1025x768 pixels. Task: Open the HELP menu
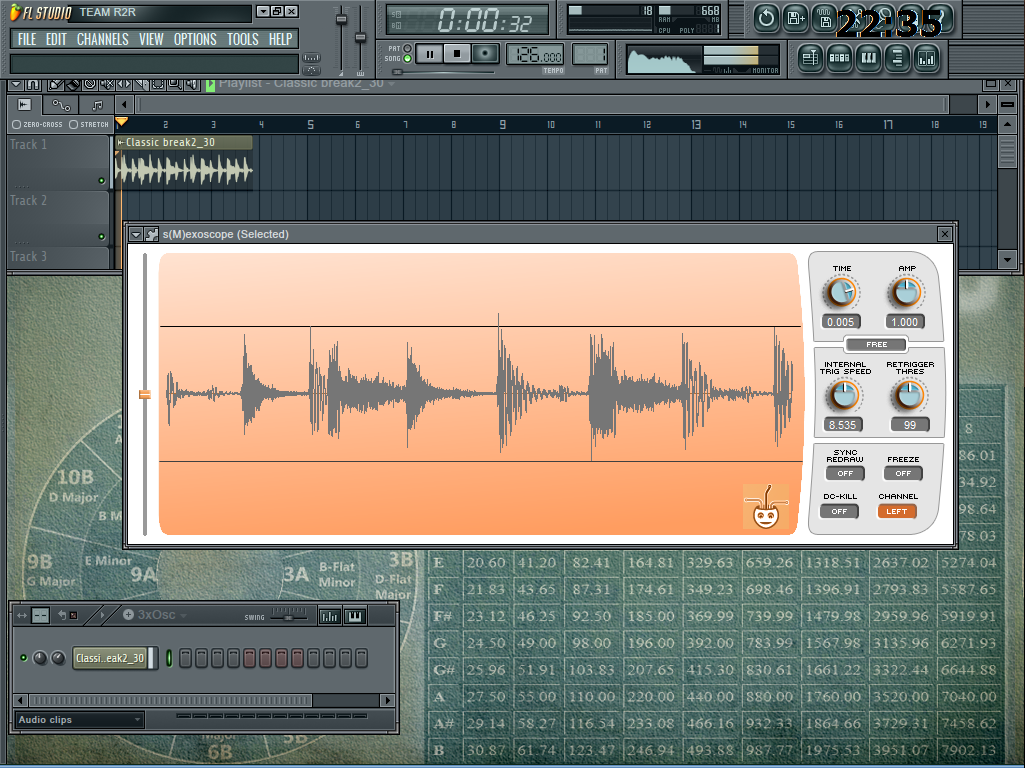tap(280, 39)
